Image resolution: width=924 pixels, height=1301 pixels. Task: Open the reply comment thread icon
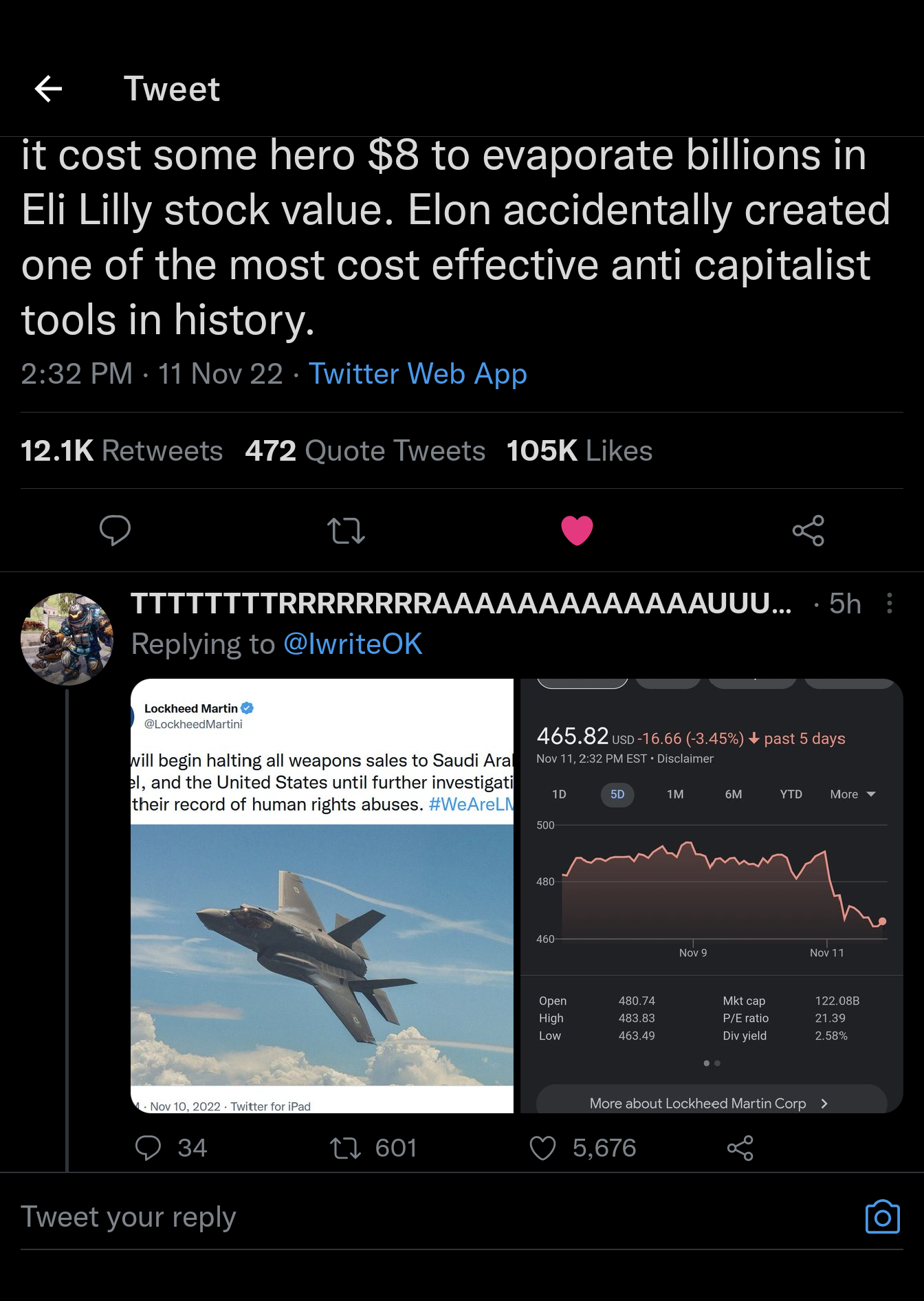[x=148, y=1148]
